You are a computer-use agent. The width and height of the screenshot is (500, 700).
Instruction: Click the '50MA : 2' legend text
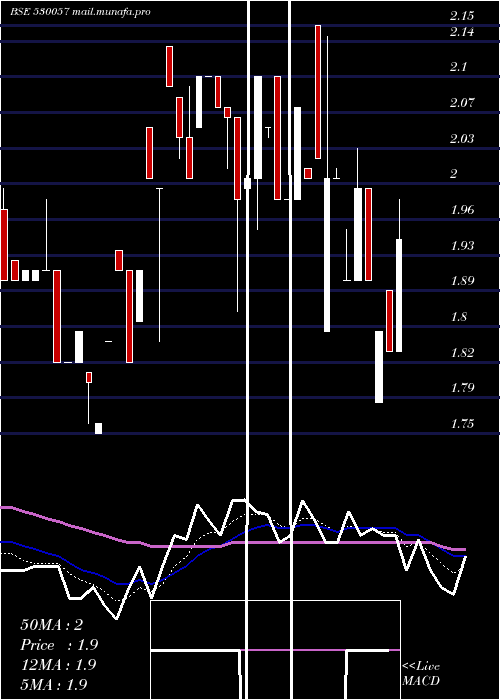coord(51,625)
